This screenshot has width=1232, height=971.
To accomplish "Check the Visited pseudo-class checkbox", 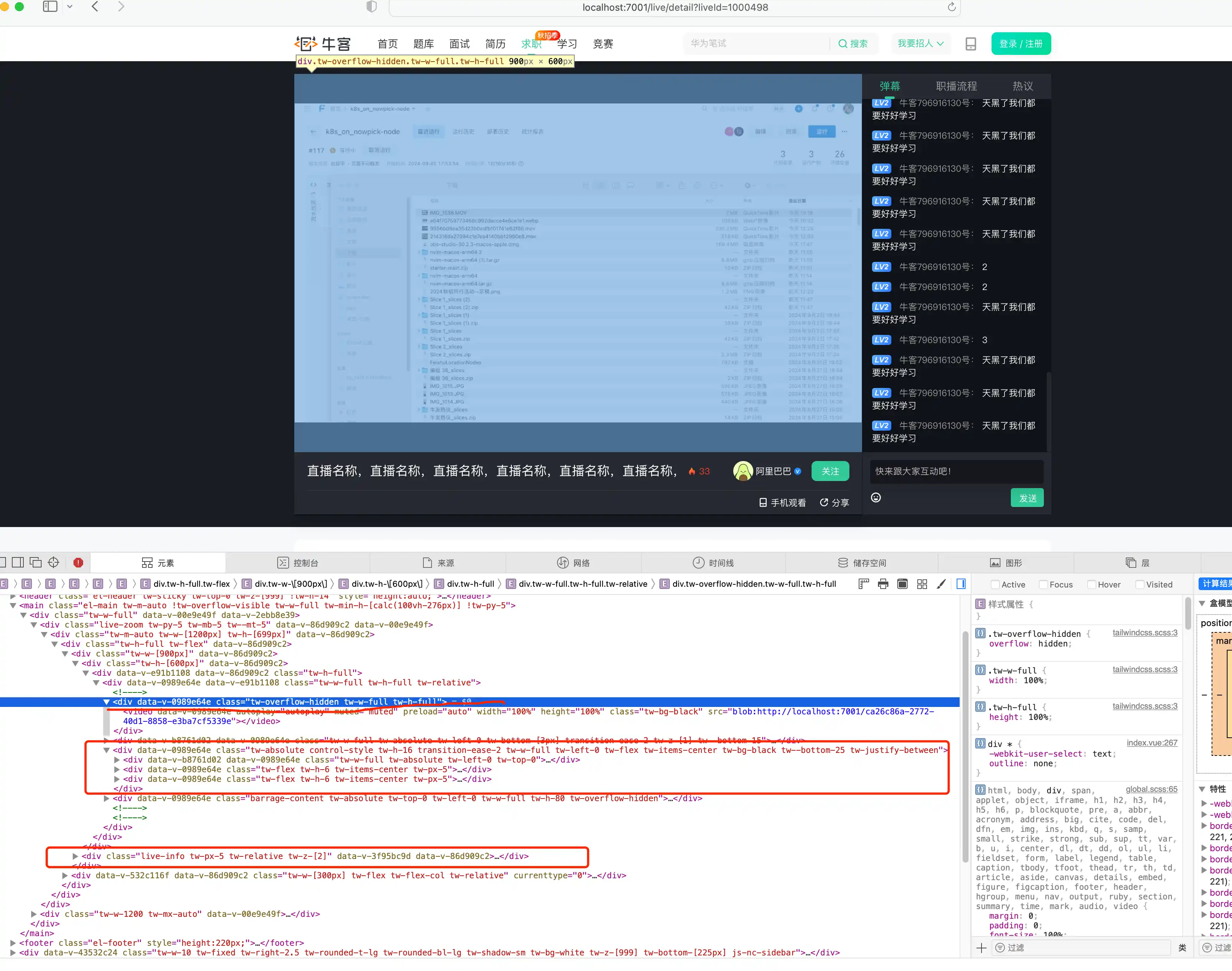I will tap(1139, 584).
